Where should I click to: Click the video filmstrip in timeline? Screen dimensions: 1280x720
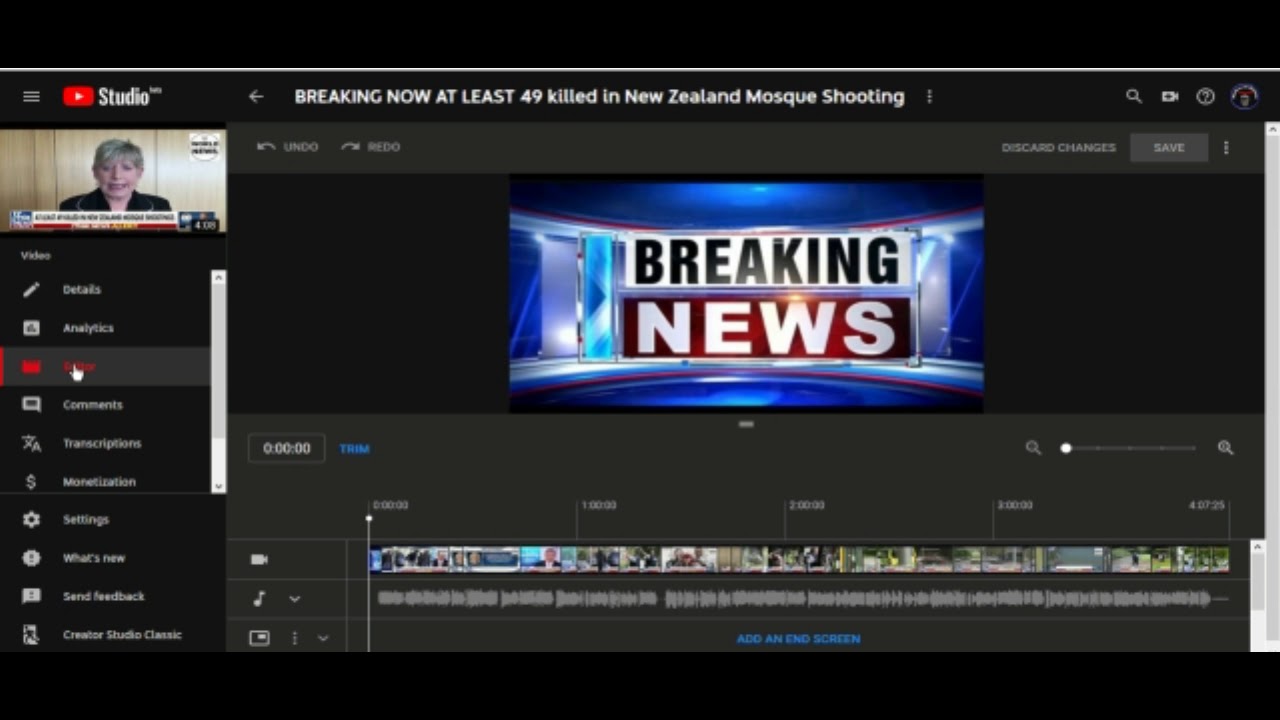(799, 559)
